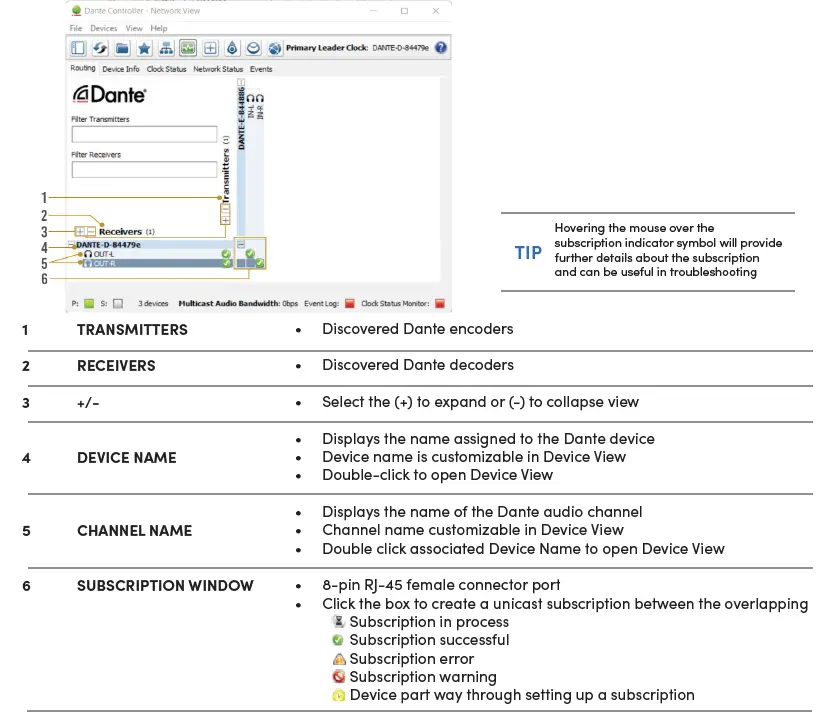Collapse all receivers with the minus button
The image size is (826, 716).
91,231
